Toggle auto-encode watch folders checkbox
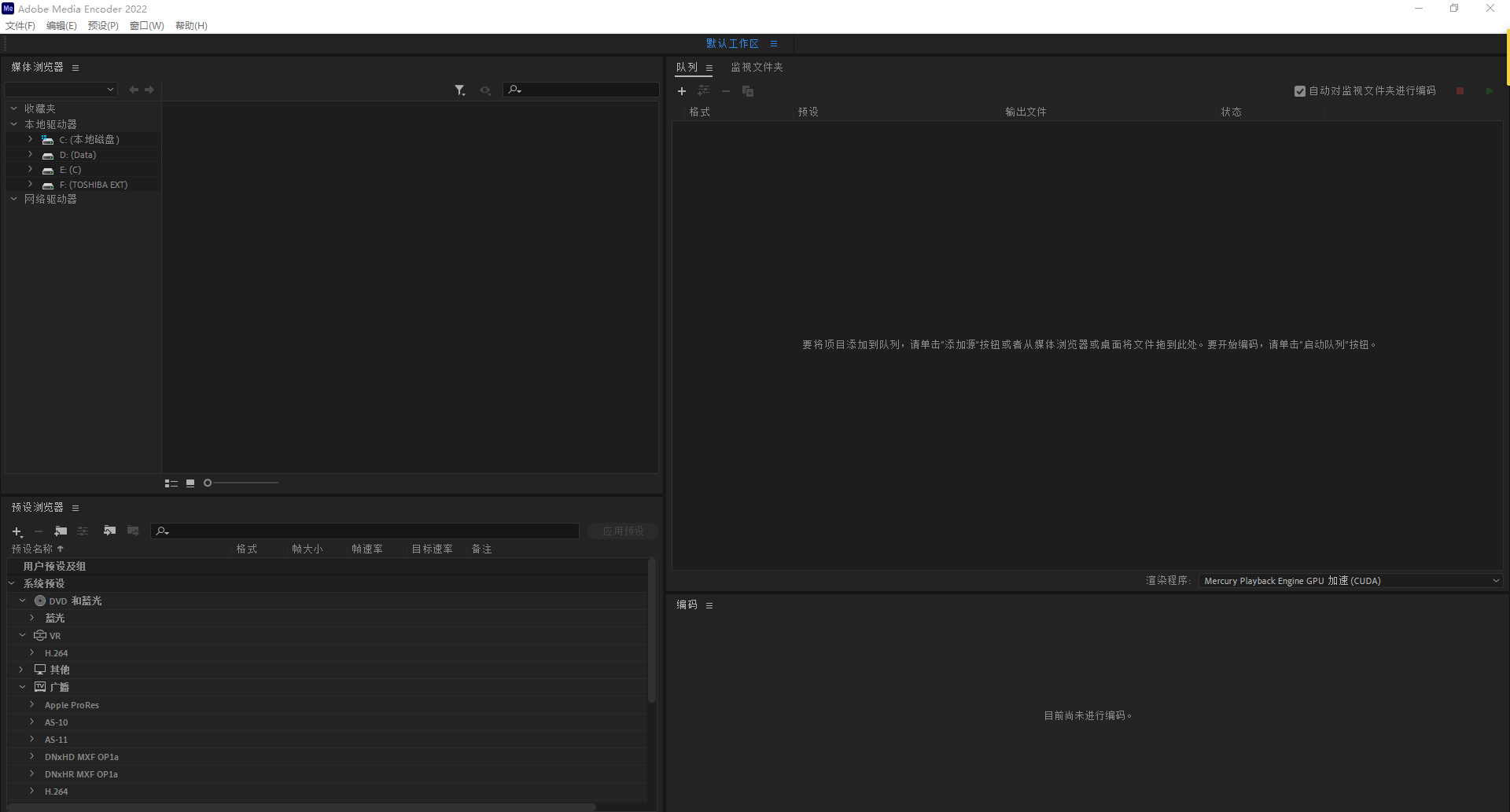The width and height of the screenshot is (1510, 812). 1300,91
